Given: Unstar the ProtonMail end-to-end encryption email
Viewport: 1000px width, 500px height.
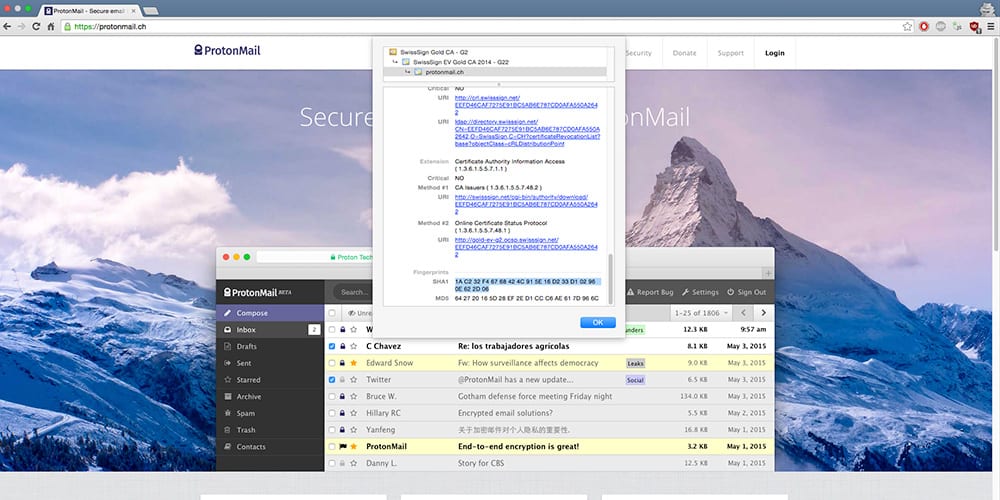Looking at the screenshot, I should (353, 446).
